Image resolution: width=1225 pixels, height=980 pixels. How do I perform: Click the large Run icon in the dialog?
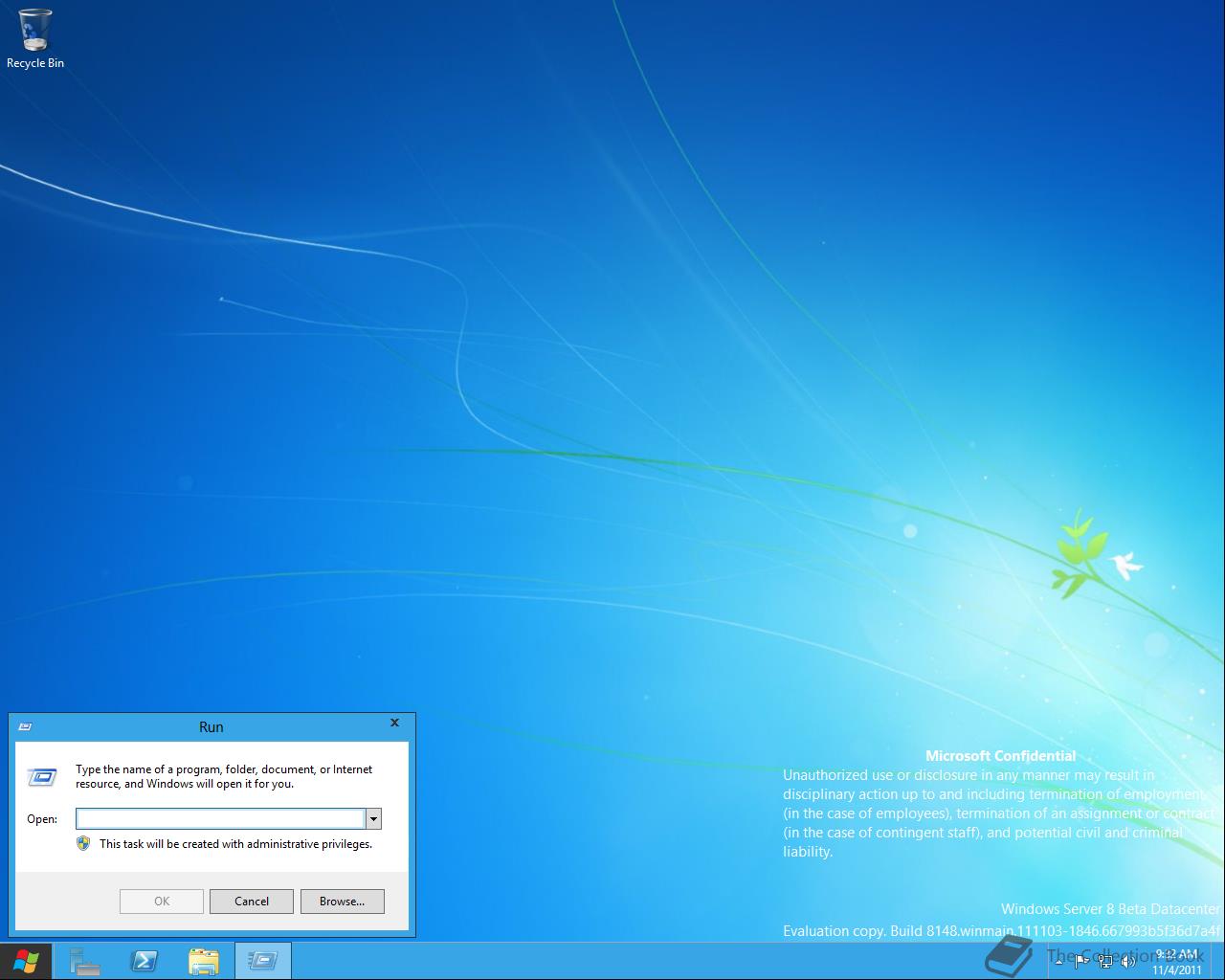pyautogui.click(x=41, y=776)
